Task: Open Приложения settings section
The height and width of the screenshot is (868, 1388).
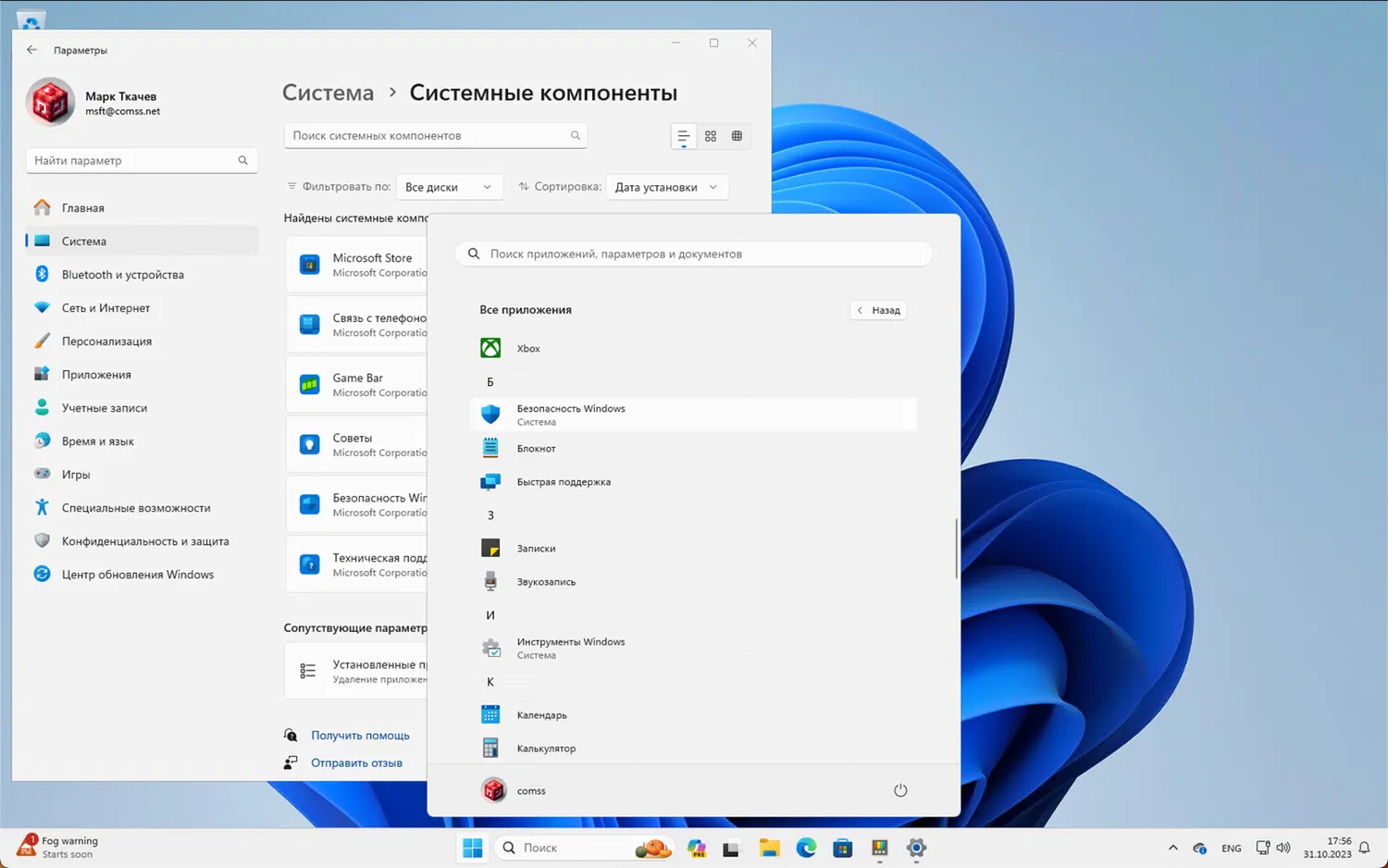Action: [x=143, y=375]
